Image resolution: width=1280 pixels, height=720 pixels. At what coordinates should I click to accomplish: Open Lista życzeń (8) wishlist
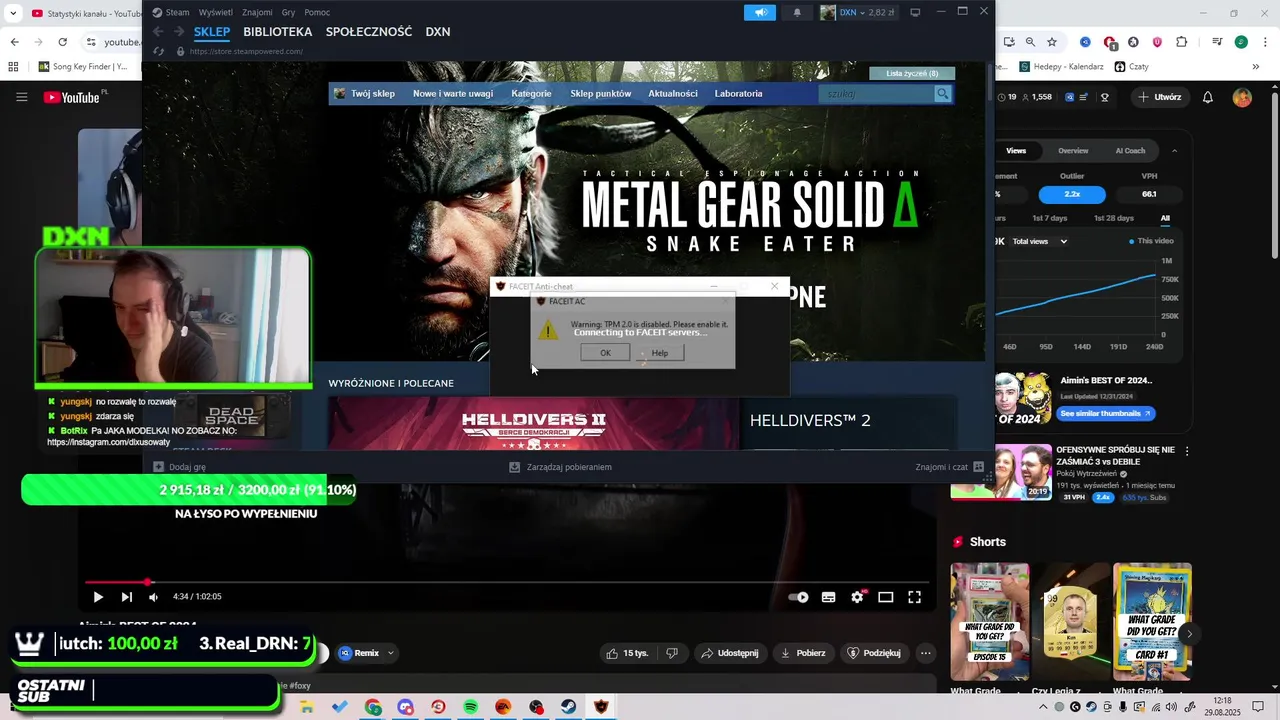(x=912, y=73)
